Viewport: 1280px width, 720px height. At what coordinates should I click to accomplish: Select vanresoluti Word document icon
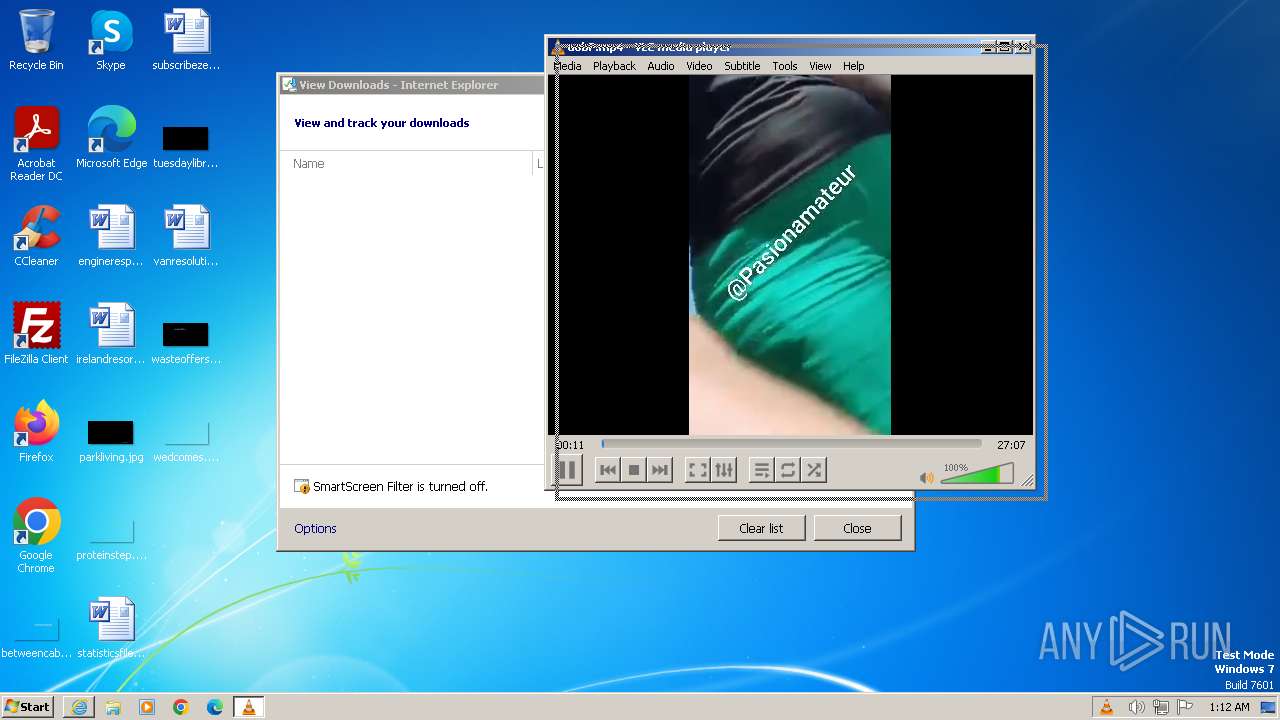click(x=186, y=236)
